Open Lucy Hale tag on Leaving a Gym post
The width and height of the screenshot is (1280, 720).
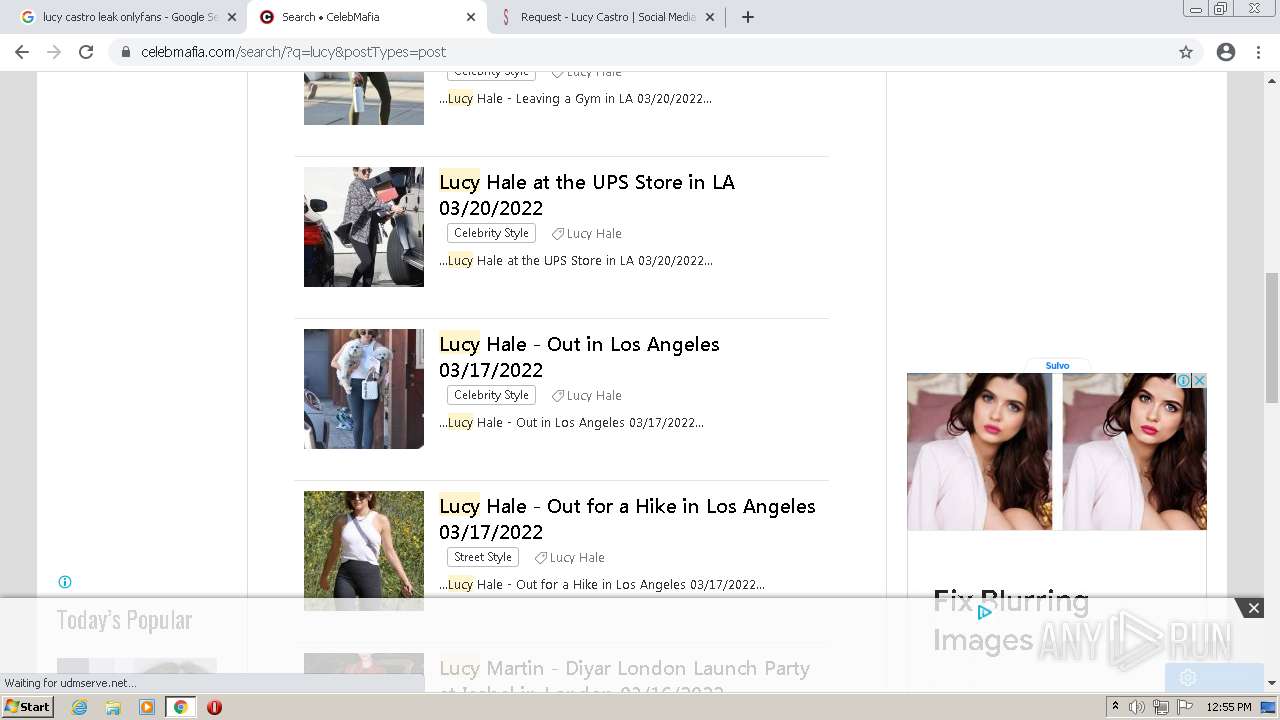[x=587, y=73]
